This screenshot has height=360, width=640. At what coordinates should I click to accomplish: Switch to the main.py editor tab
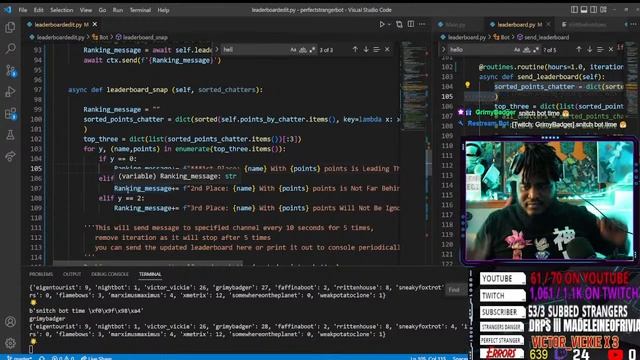(456, 24)
